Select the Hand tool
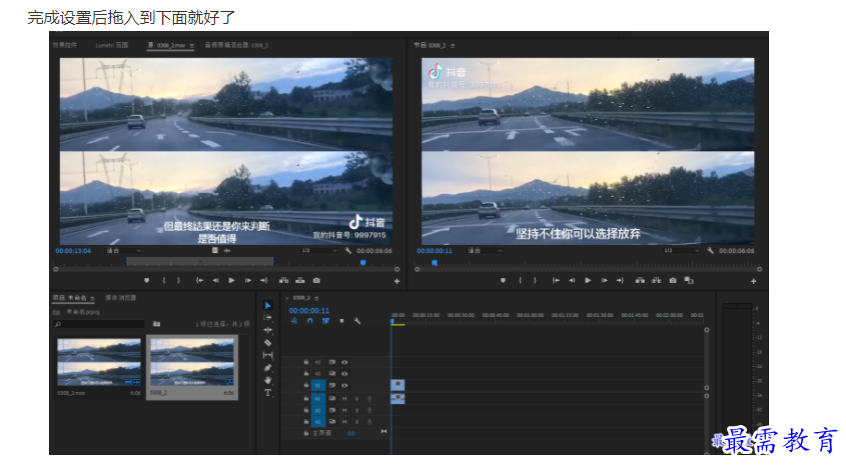846x472 pixels. click(x=268, y=380)
